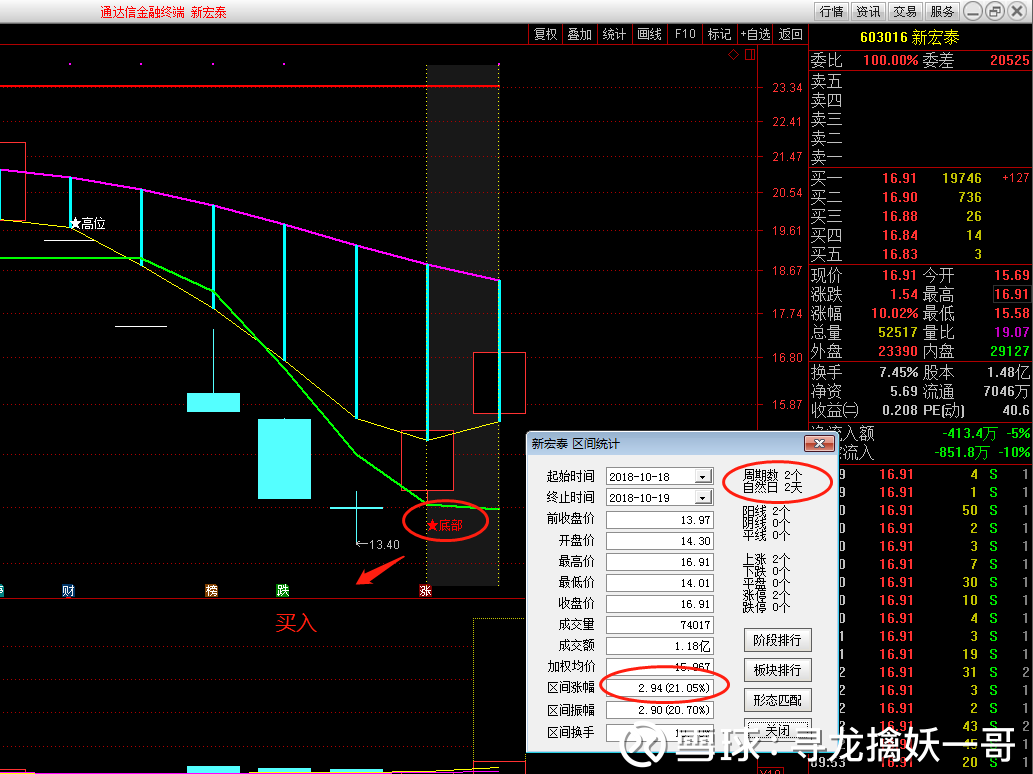Screen dimensions: 1033x774
Task: Open the 交易 menu
Action: pyautogui.click(x=905, y=11)
